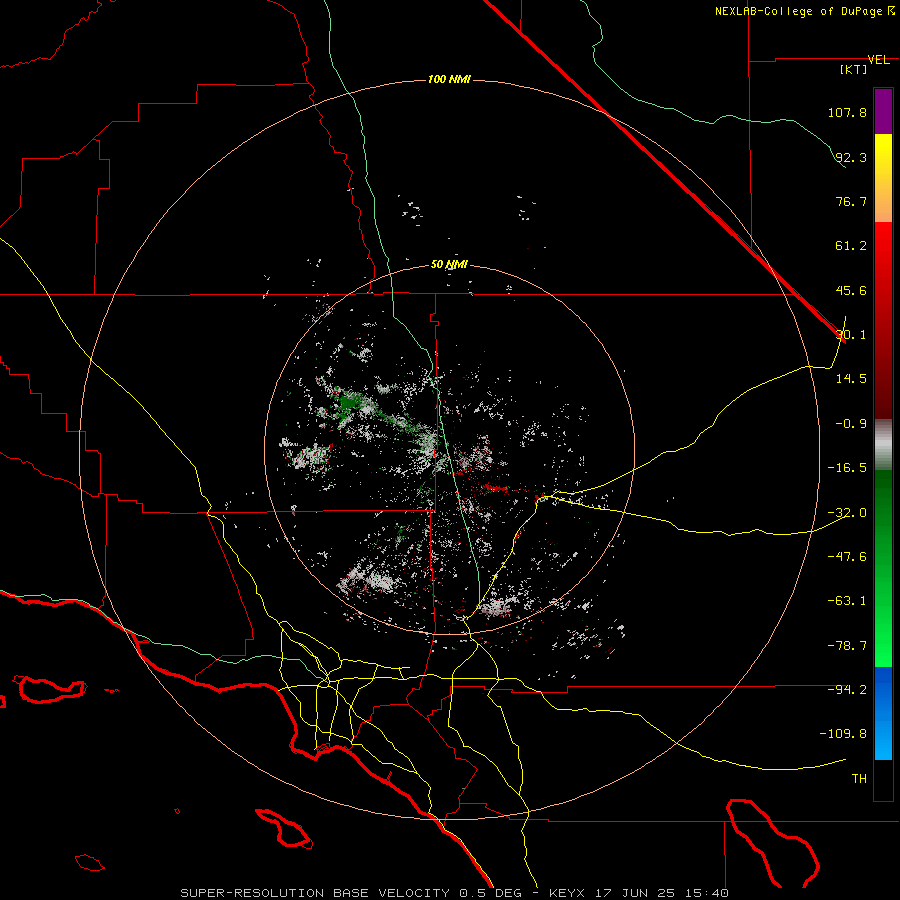Select the -109.8 legend value
Screen dimensions: 900x900
click(843, 734)
